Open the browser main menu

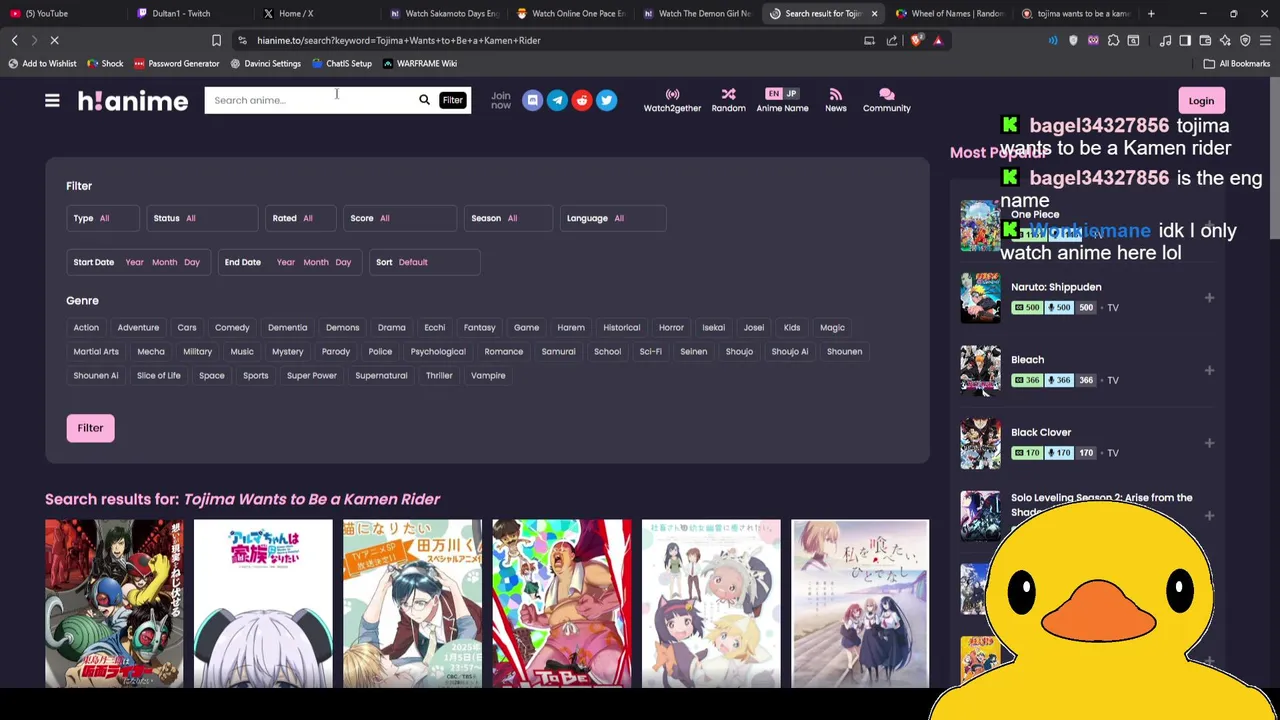(x=1265, y=40)
